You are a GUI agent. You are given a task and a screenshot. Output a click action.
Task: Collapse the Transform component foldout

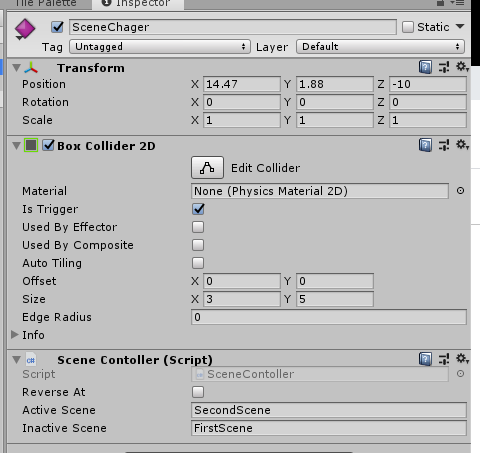[16, 68]
